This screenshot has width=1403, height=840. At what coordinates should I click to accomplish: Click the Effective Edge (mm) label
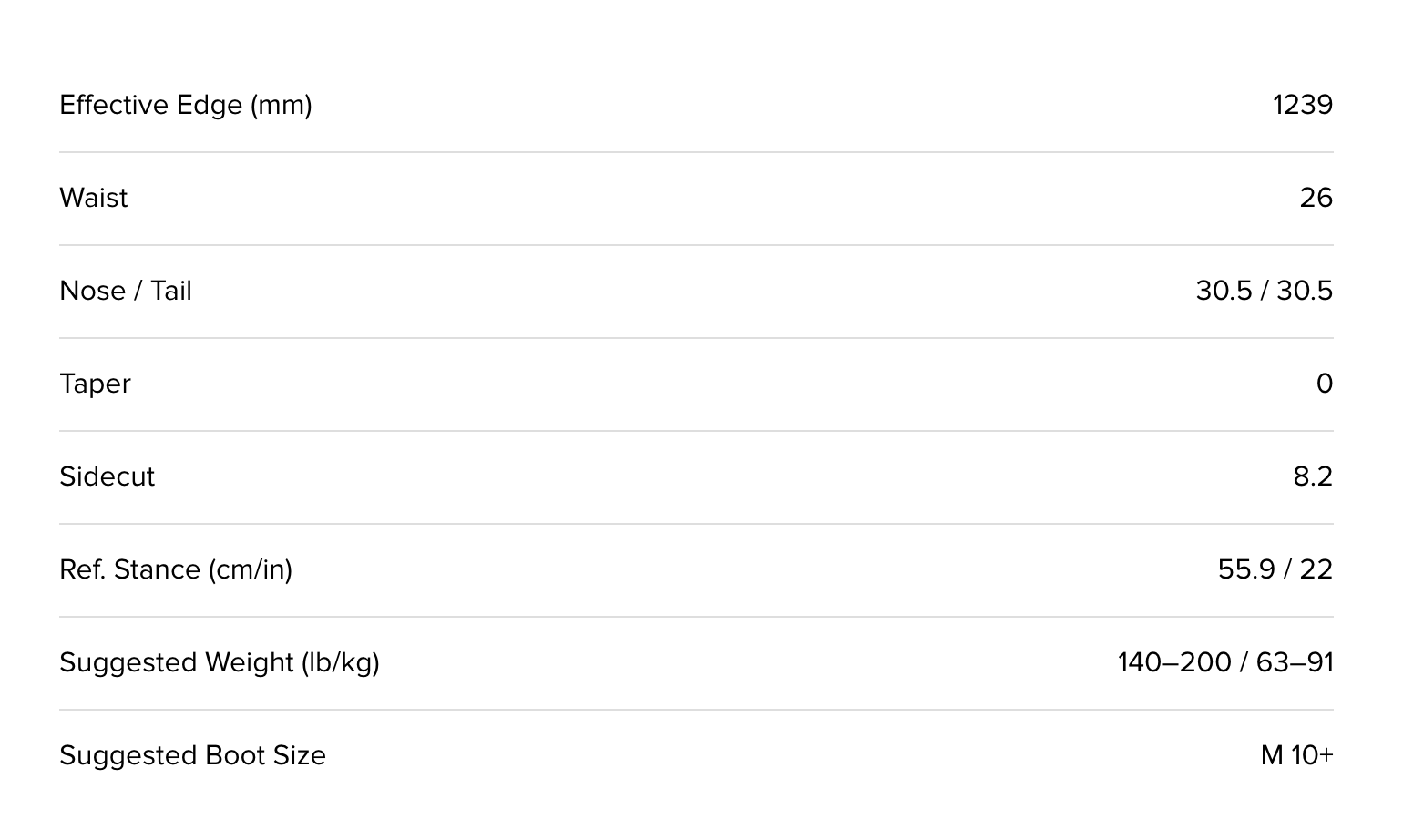(186, 106)
